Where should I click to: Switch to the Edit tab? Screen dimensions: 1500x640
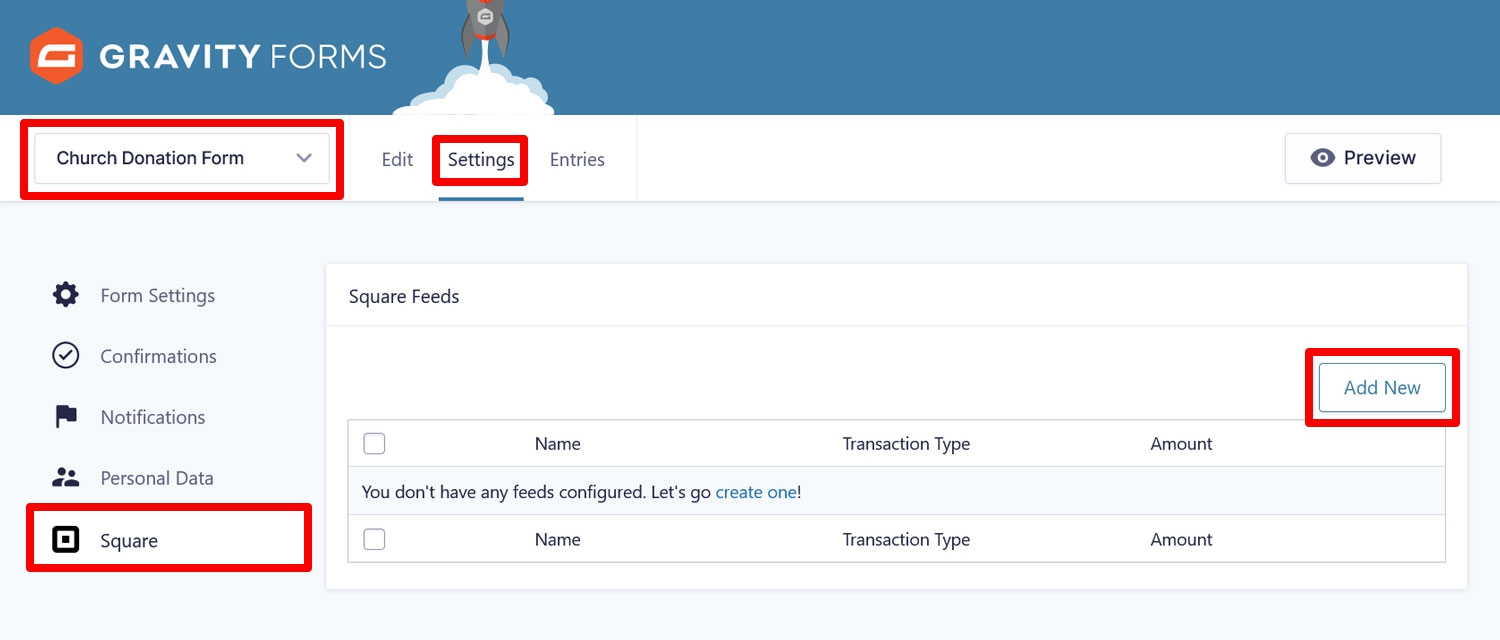pos(397,159)
